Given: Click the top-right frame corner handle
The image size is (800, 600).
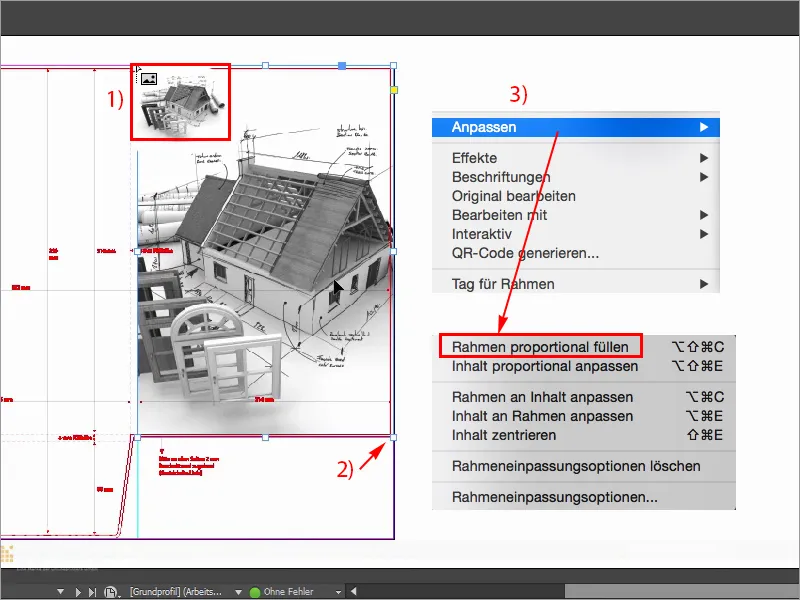Looking at the screenshot, I should tap(393, 65).
